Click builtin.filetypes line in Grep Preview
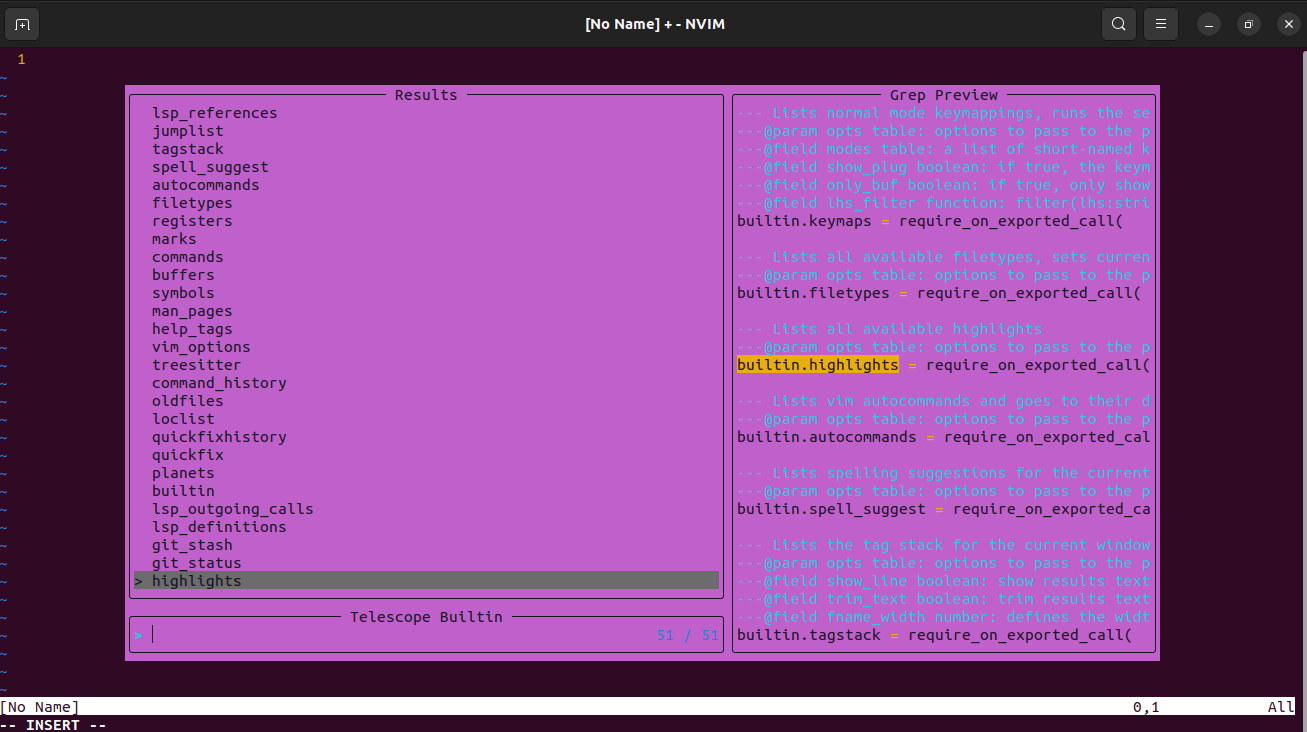This screenshot has height=732, width=1307. pyautogui.click(x=939, y=293)
